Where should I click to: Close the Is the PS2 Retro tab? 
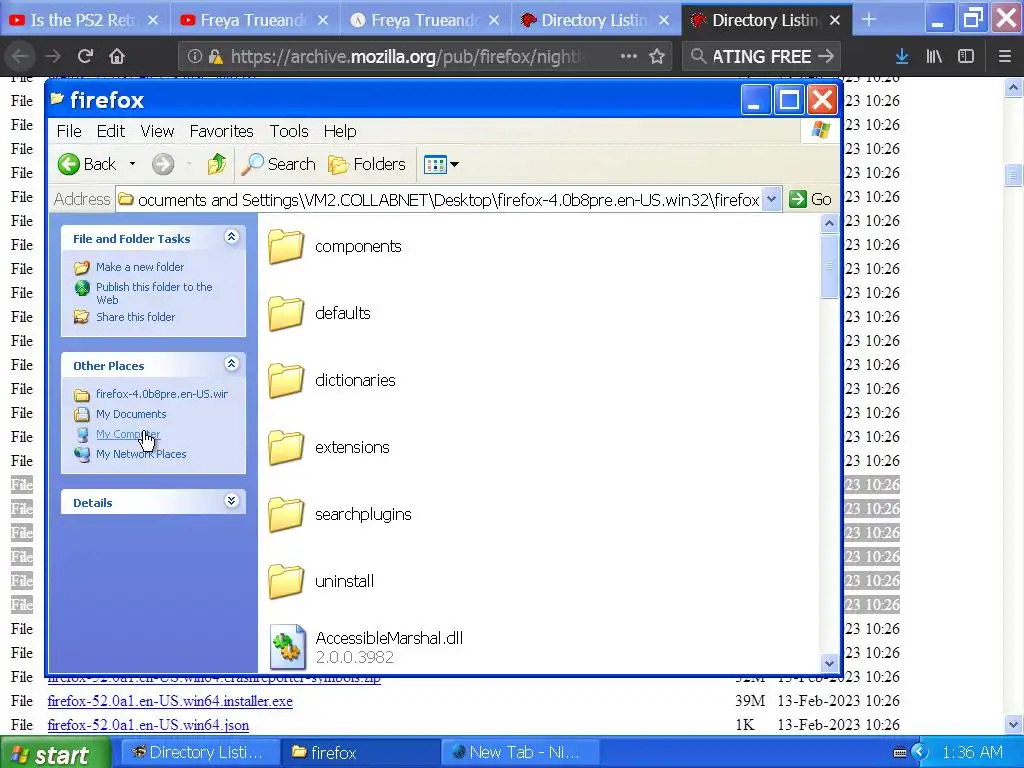click(x=153, y=20)
